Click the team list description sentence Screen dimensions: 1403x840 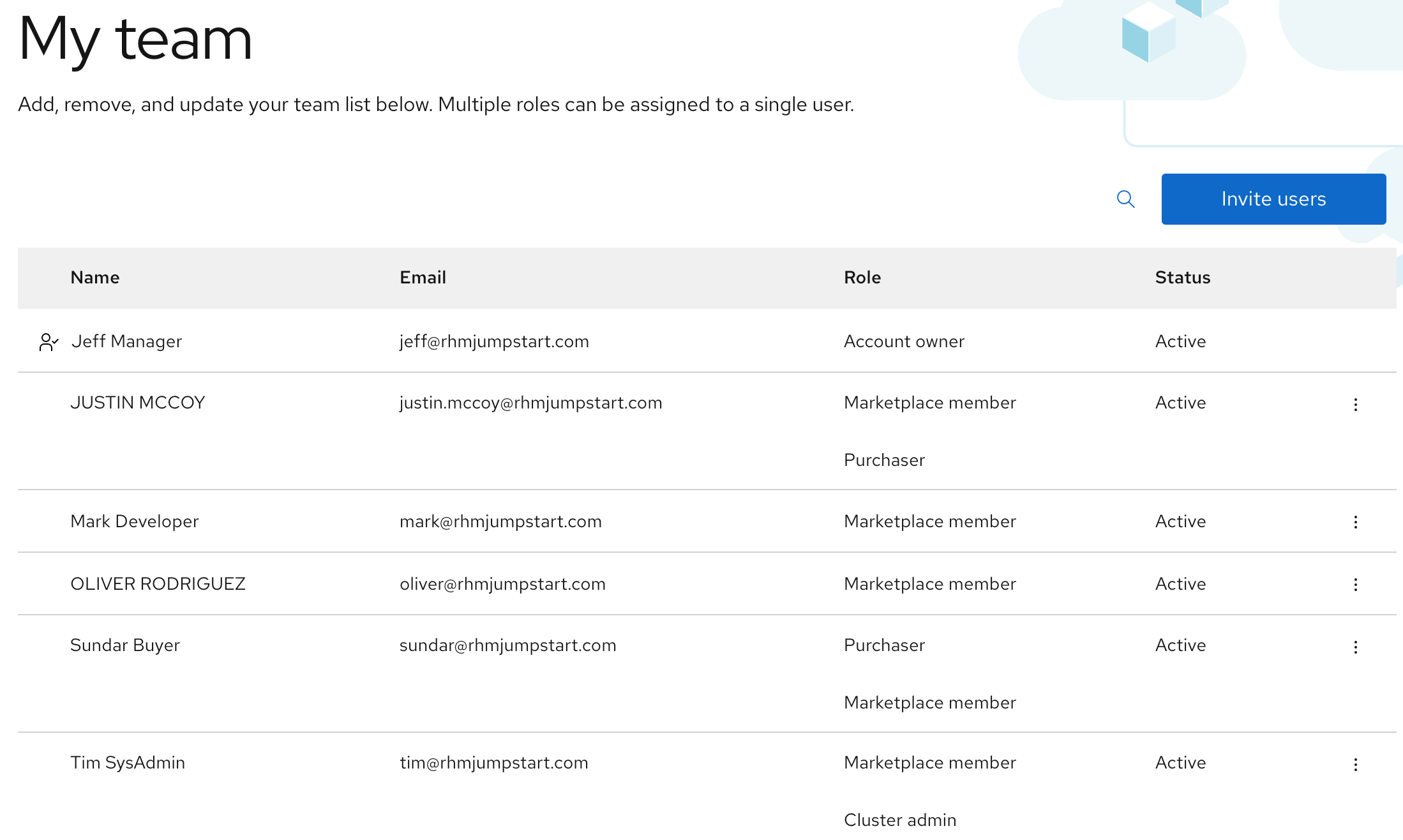[x=436, y=105]
